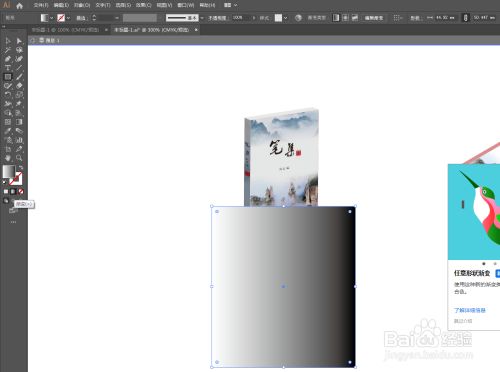This screenshot has width=500, height=372.
Task: Adjust stroke weight stepper arrows
Action: point(94,18)
